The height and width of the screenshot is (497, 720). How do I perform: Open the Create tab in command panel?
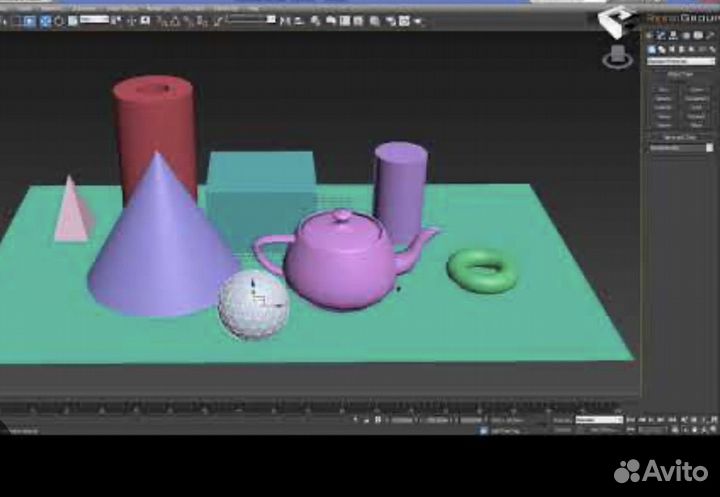(x=650, y=36)
